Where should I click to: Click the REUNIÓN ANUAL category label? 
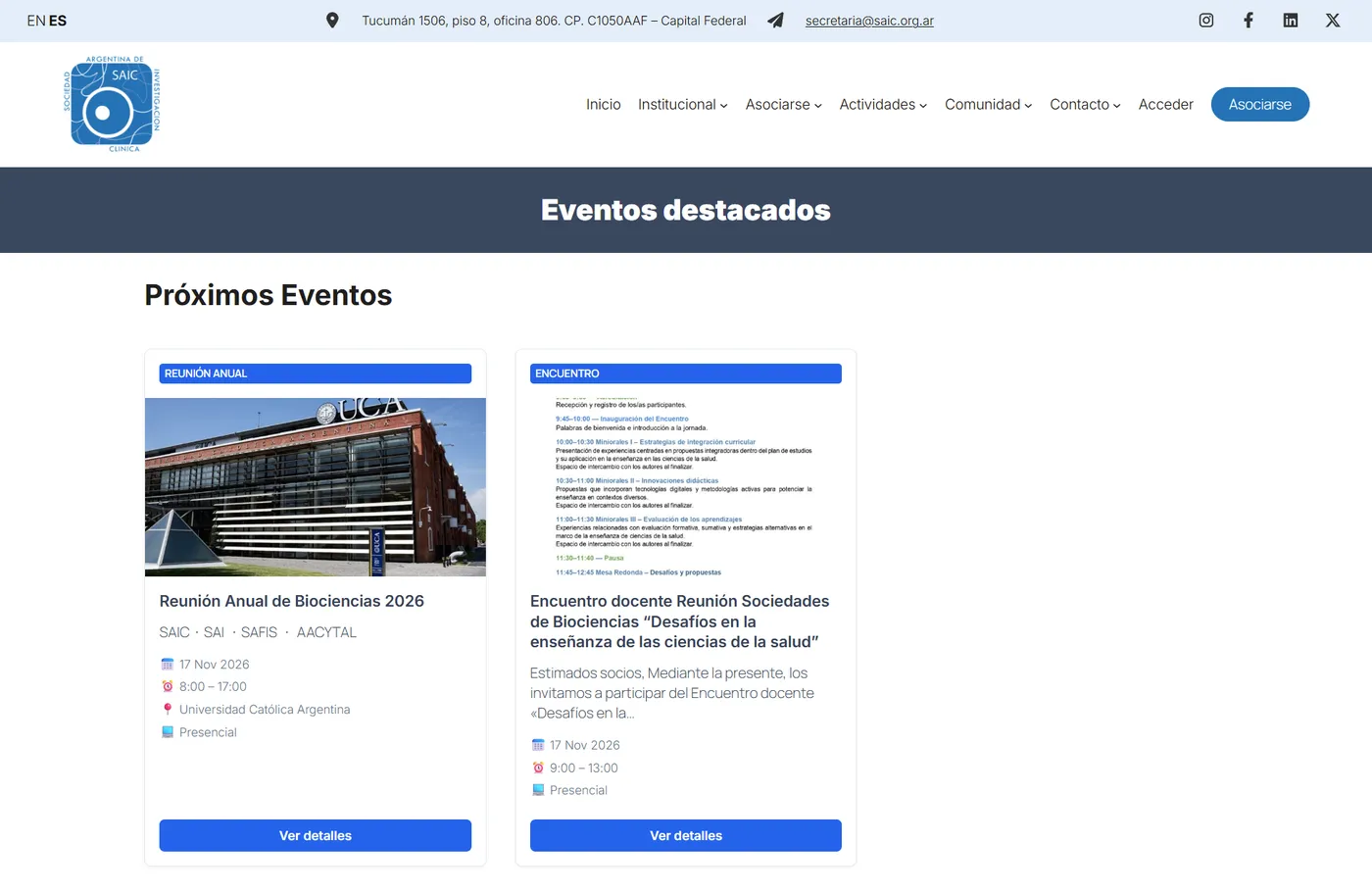[x=316, y=373]
